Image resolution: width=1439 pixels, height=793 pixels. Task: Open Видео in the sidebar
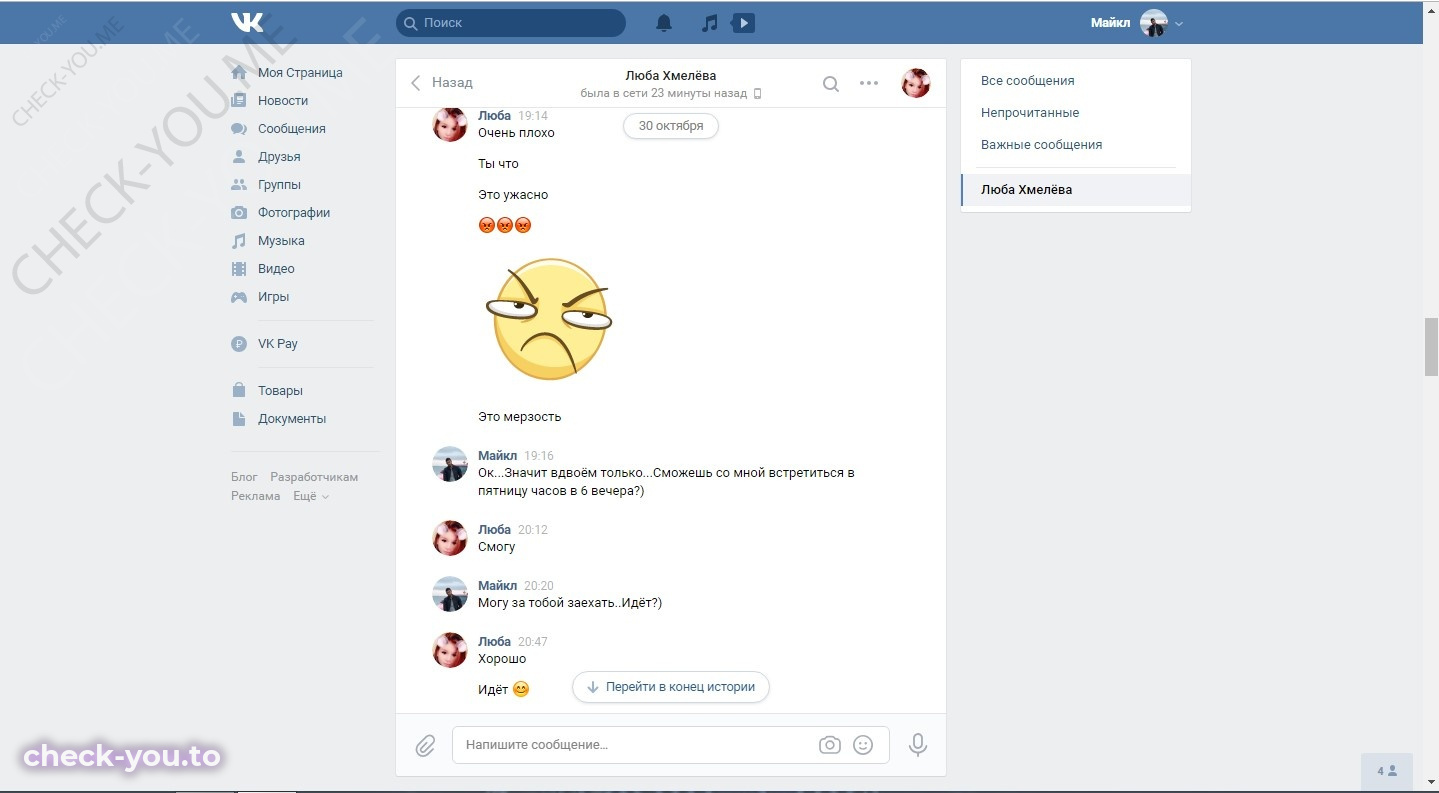[x=276, y=269]
